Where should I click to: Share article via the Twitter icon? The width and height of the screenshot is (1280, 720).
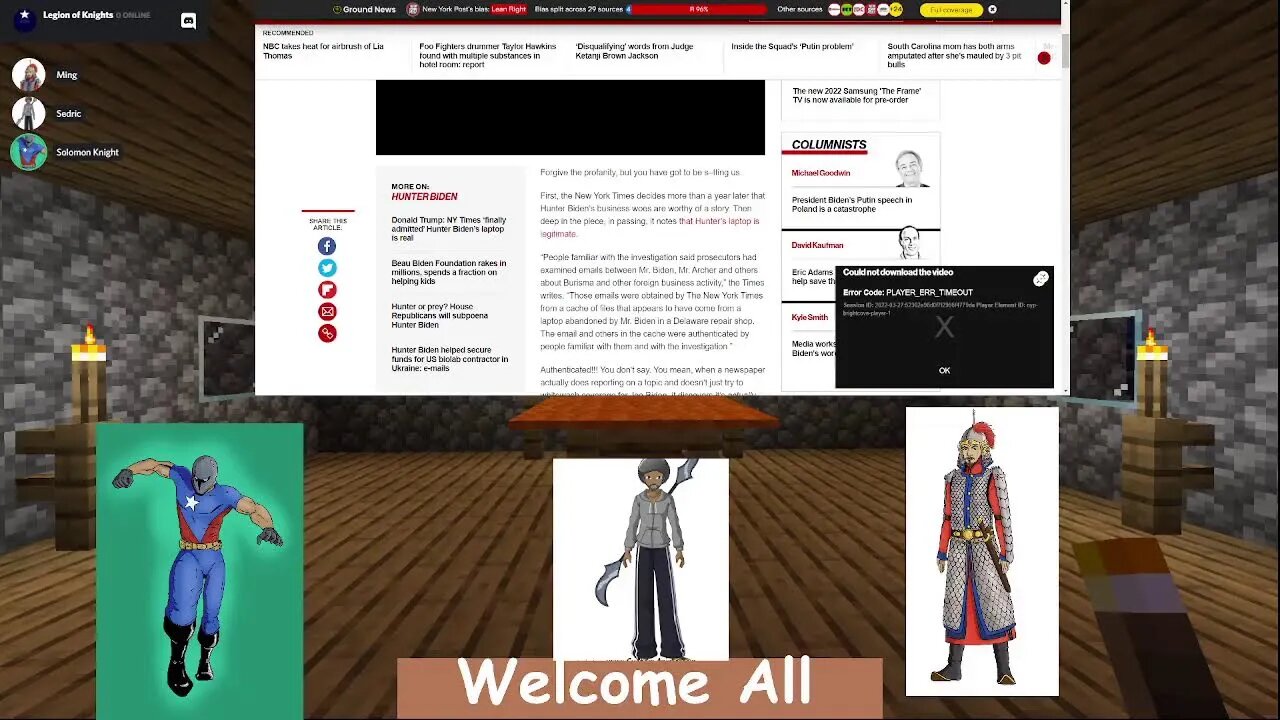click(x=327, y=268)
